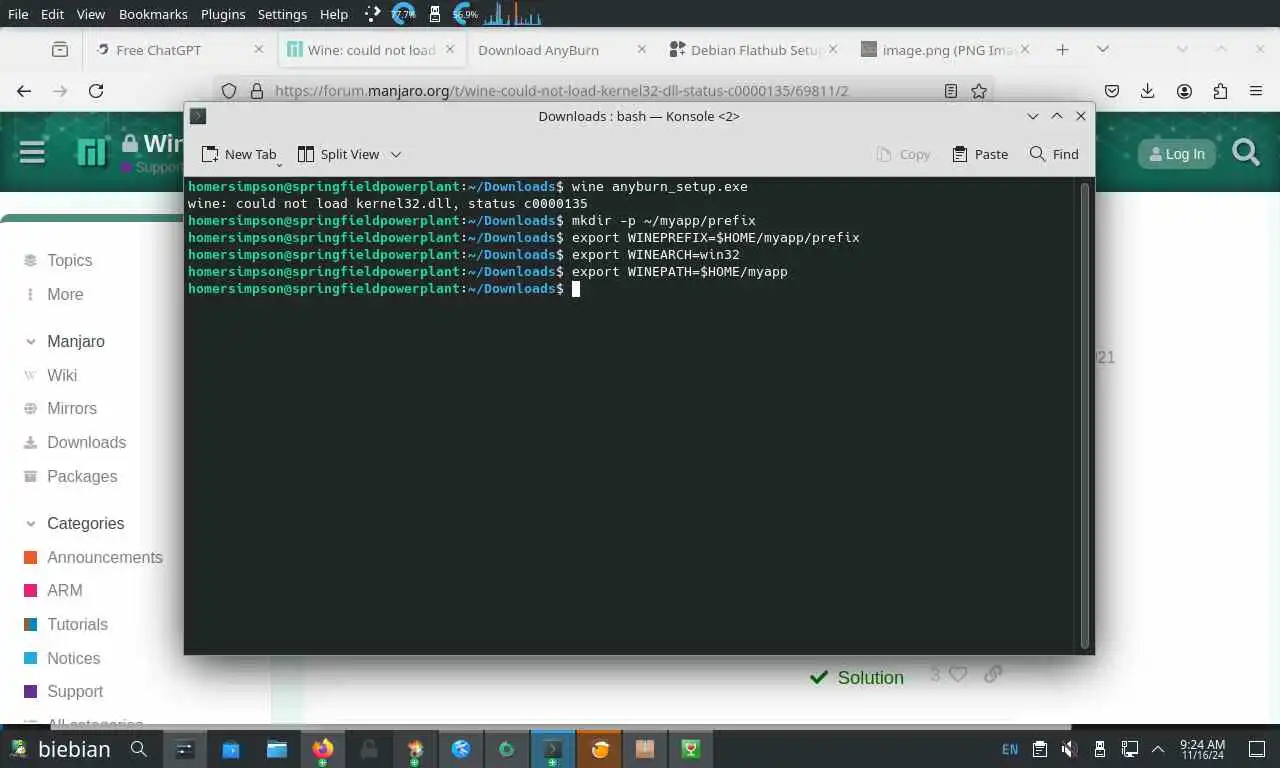Expand the Split View dropdown arrow
The height and width of the screenshot is (768, 1280).
pos(396,154)
